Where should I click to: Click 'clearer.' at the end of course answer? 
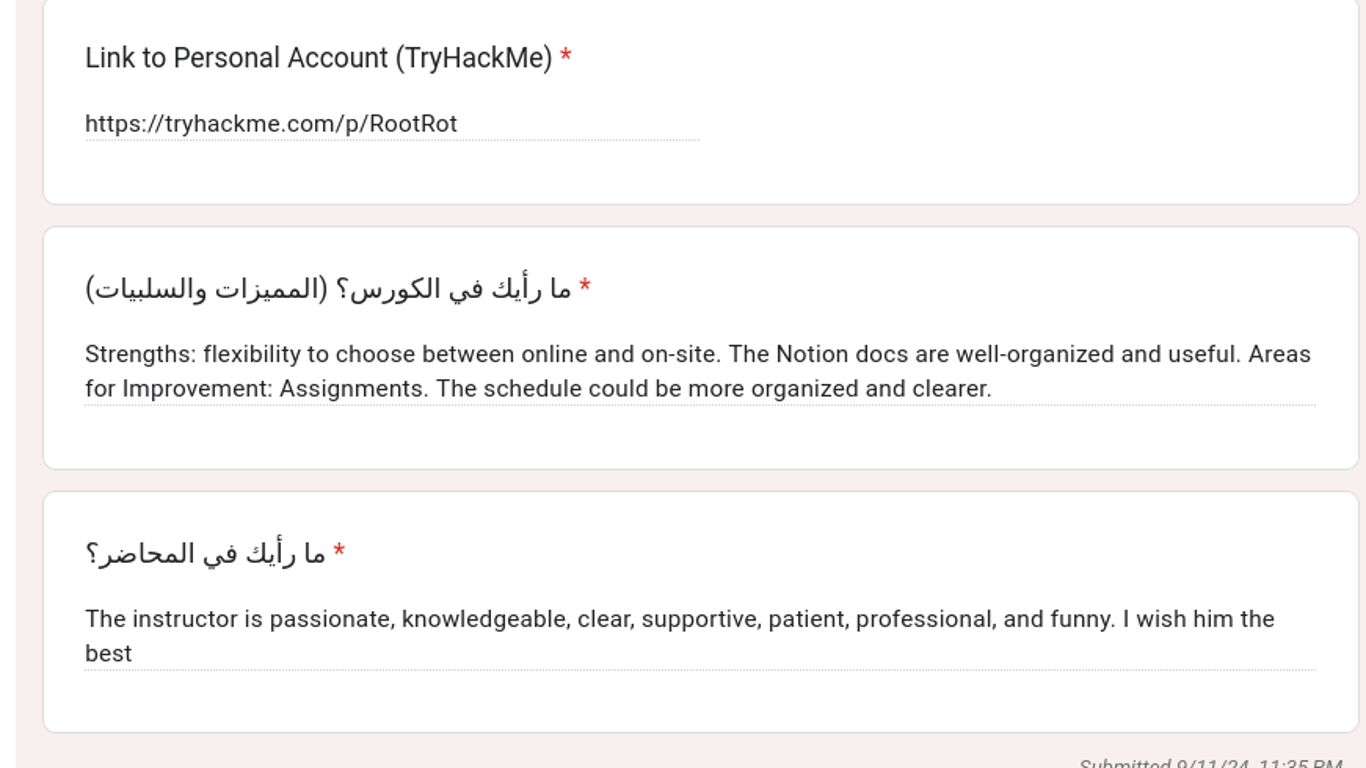point(951,389)
